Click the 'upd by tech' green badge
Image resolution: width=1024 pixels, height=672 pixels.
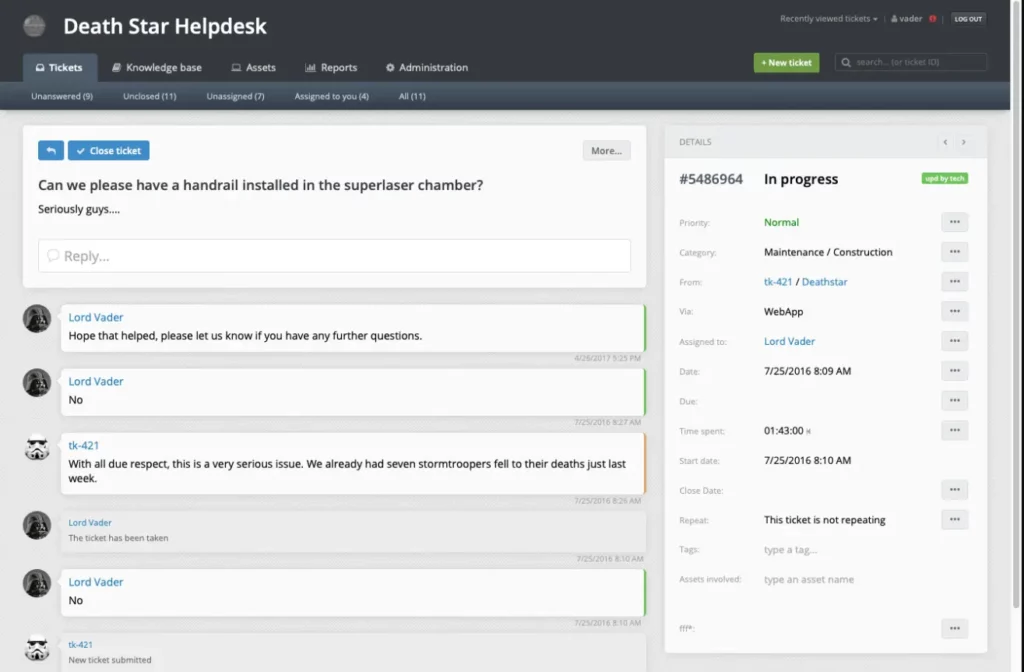point(944,178)
